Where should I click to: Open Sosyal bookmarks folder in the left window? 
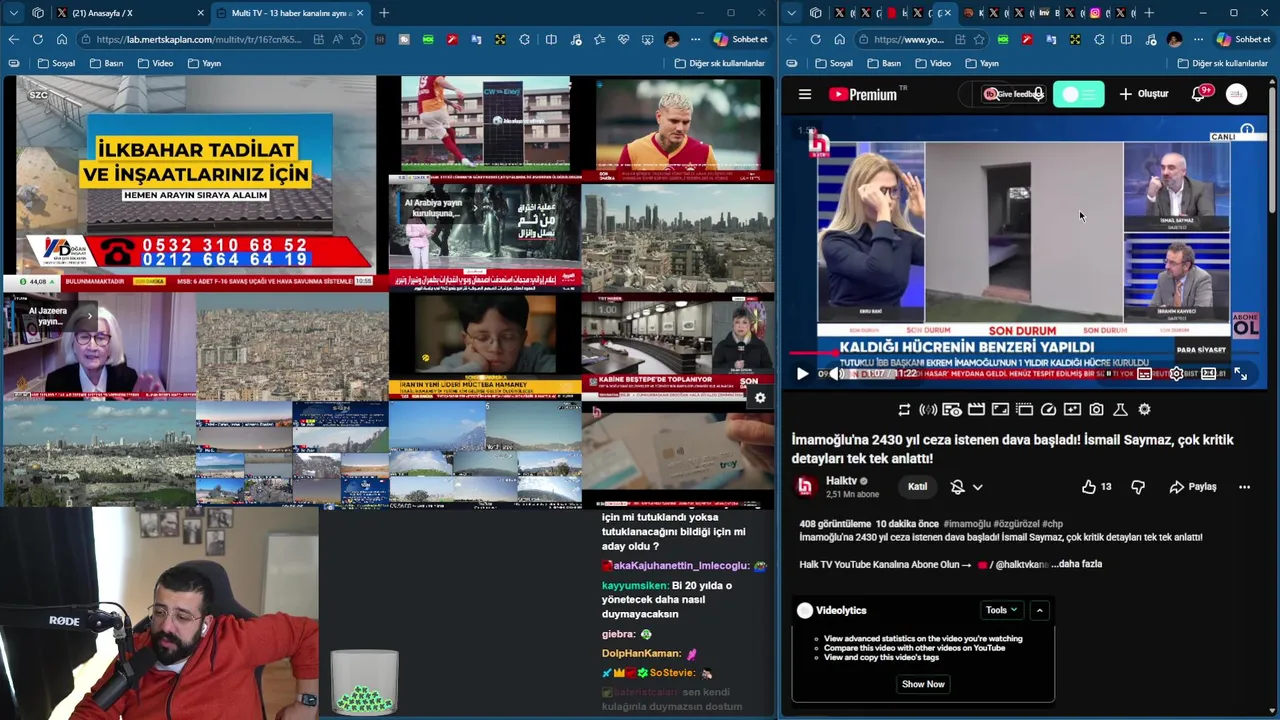(56, 63)
